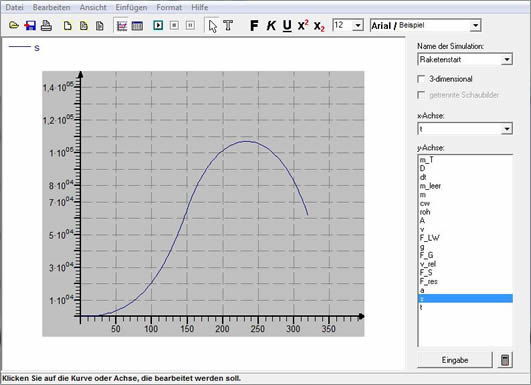Image resolution: width=531 pixels, height=385 pixels.
Task: Open the Bearbeiten menu
Action: [51, 7]
